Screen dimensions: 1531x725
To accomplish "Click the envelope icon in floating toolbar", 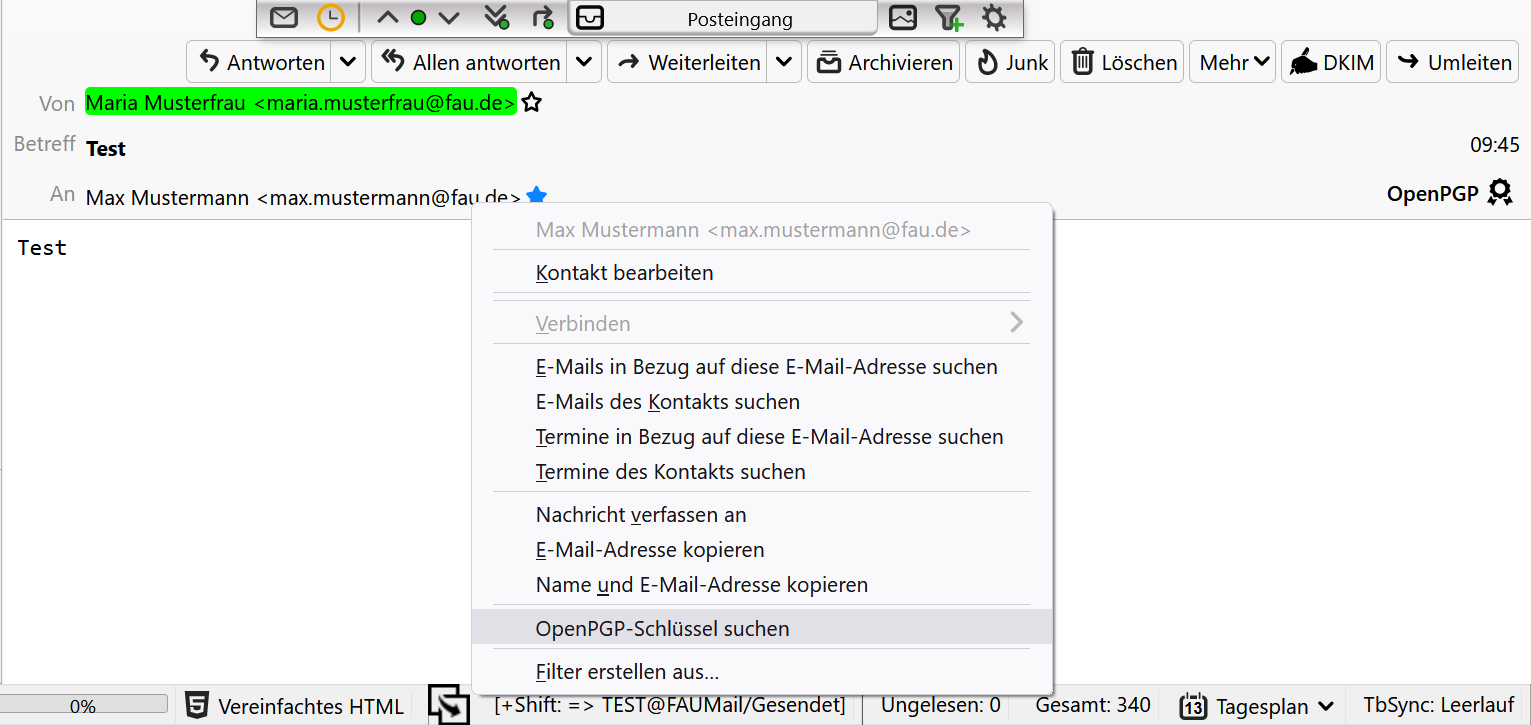I will click(x=285, y=18).
